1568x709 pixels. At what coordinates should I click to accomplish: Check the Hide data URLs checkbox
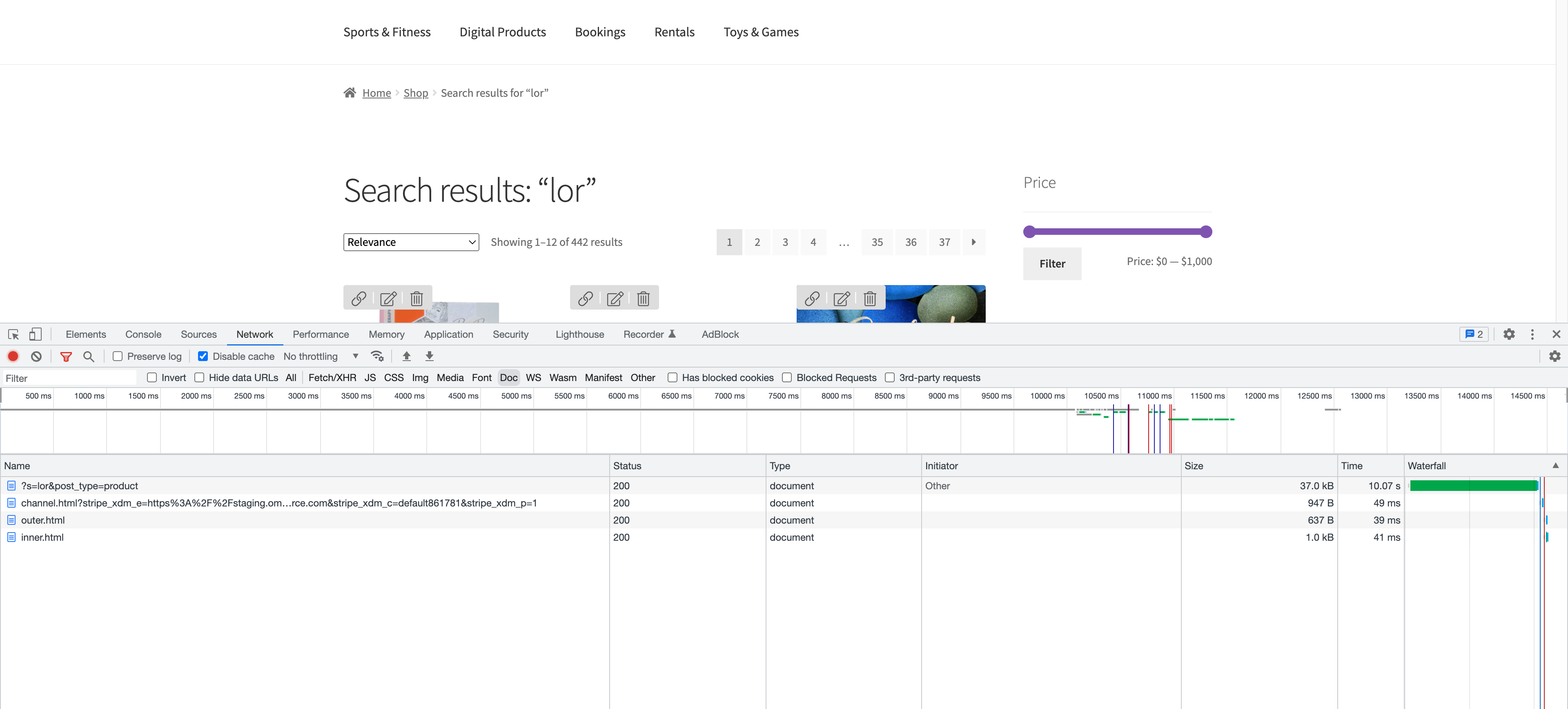pyautogui.click(x=199, y=377)
